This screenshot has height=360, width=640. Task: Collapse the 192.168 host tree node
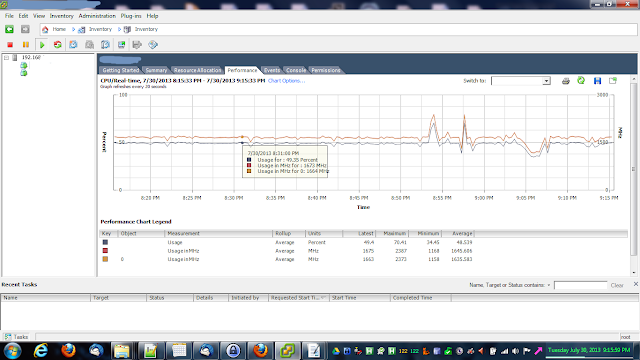7,58
